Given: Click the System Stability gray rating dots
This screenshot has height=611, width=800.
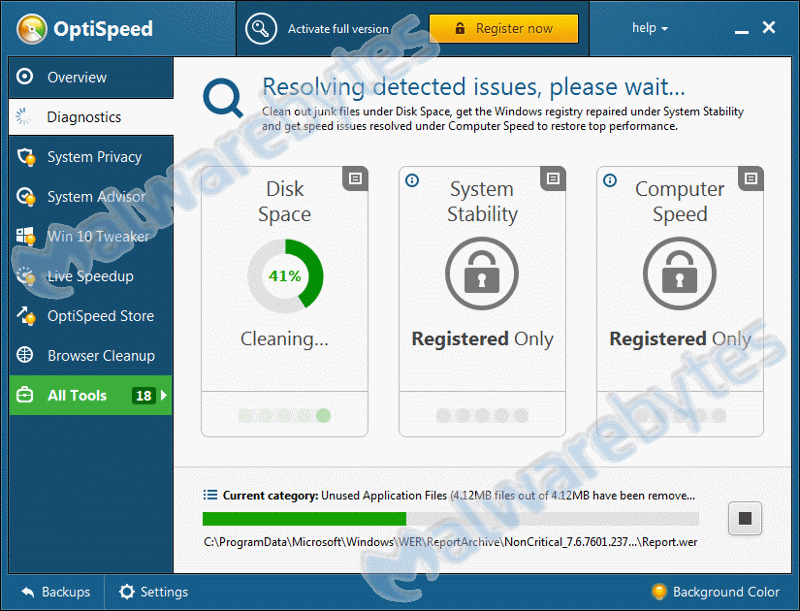Looking at the screenshot, I should pyautogui.click(x=482, y=416).
